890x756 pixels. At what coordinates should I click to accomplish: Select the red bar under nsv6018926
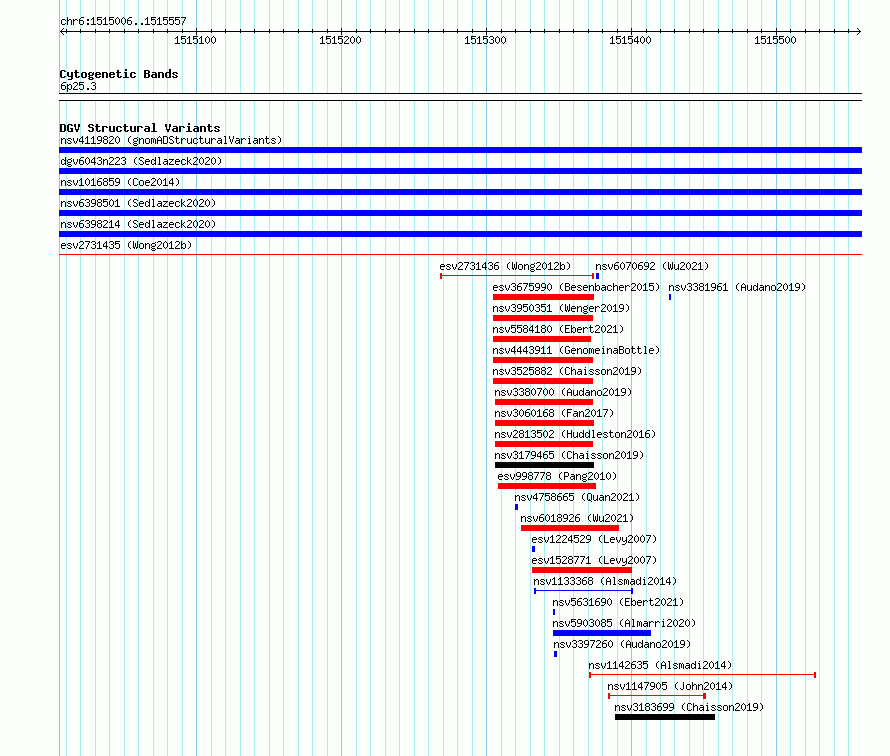[x=570, y=528]
